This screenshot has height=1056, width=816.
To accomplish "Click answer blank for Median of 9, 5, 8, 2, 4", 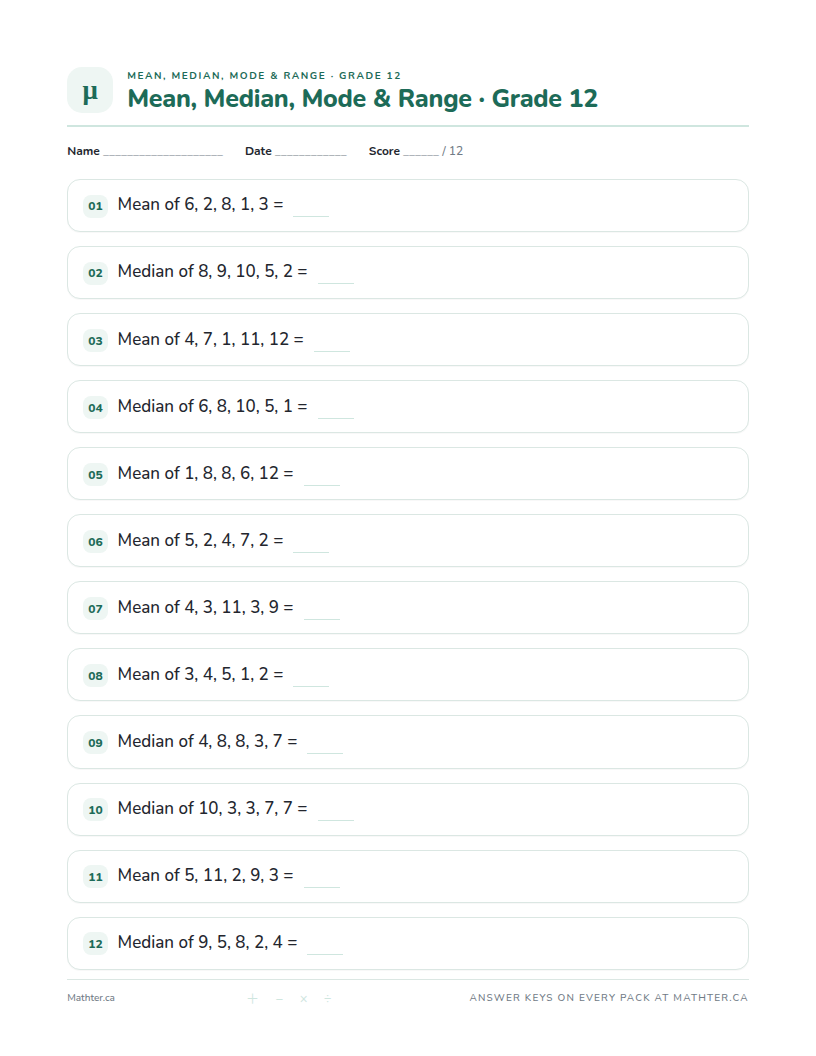I will click(x=325, y=953).
